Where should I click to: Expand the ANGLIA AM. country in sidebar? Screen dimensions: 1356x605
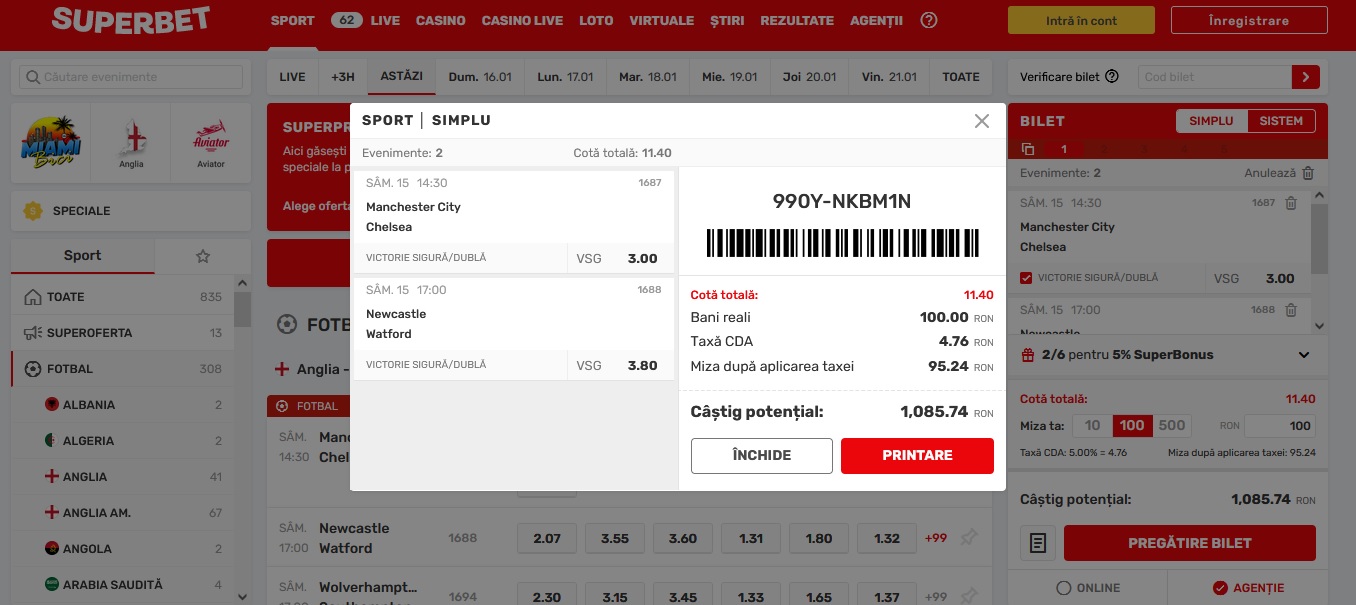point(122,513)
